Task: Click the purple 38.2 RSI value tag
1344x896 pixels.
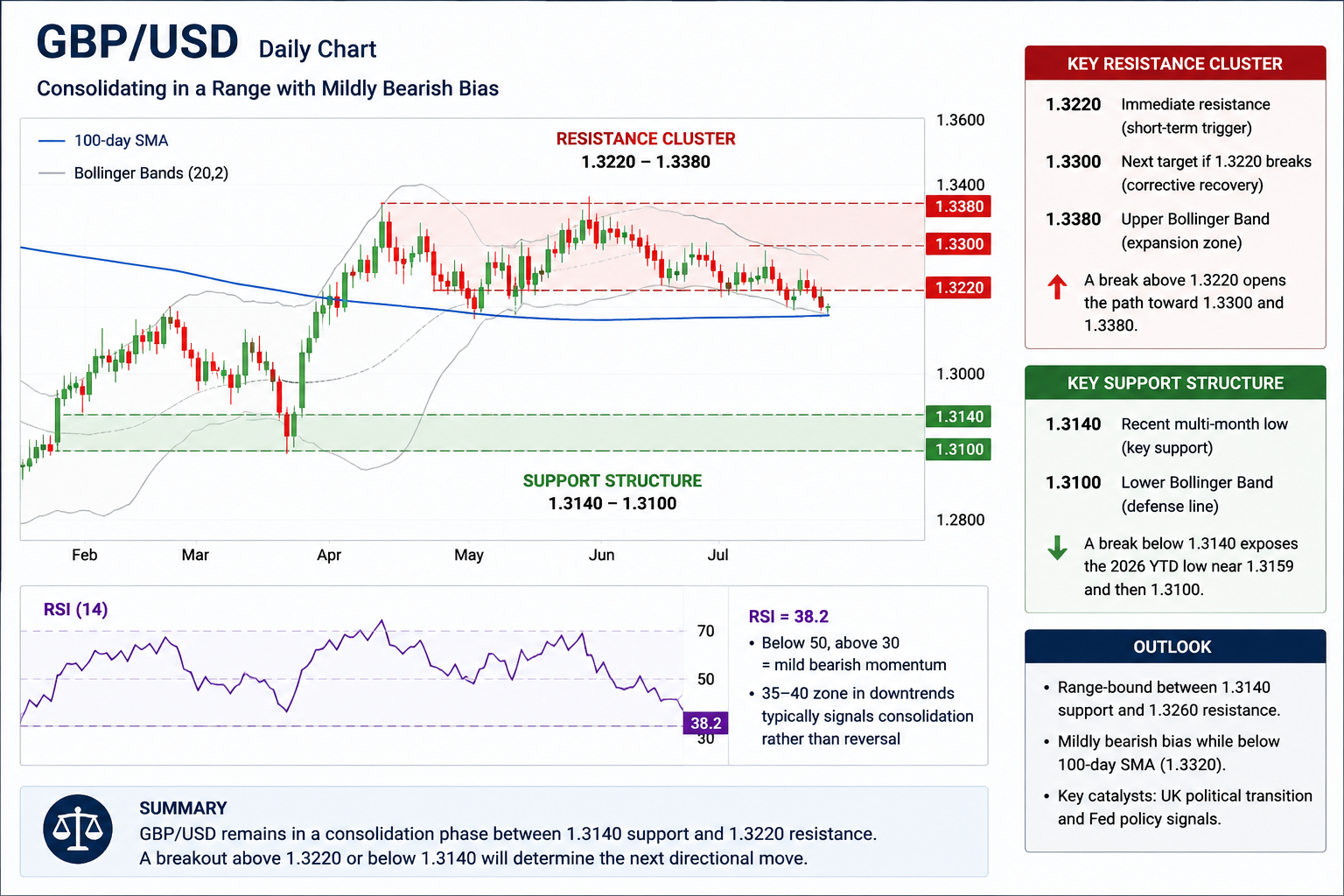Action: pos(705,723)
